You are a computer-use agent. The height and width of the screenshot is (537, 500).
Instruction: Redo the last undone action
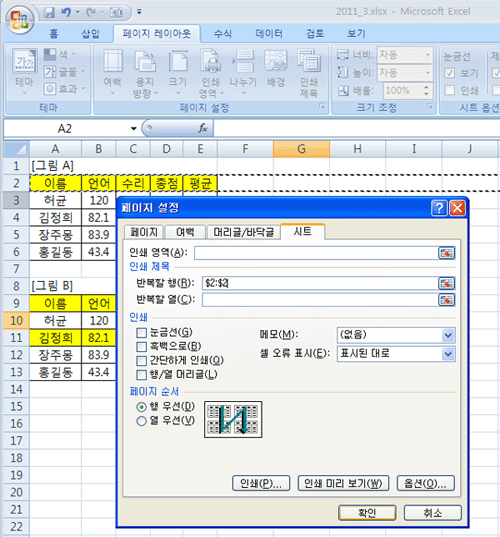(91, 12)
